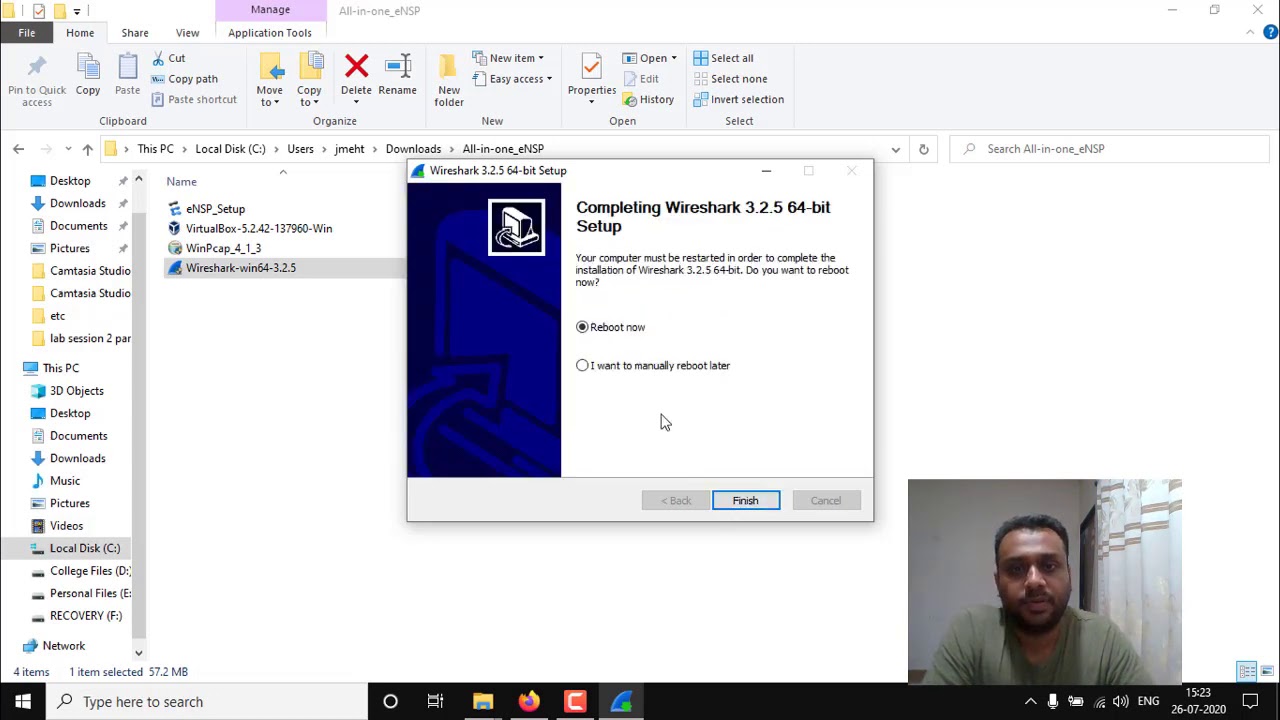Switch to the Home ribbon tab
The width and height of the screenshot is (1280, 720).
tap(80, 33)
